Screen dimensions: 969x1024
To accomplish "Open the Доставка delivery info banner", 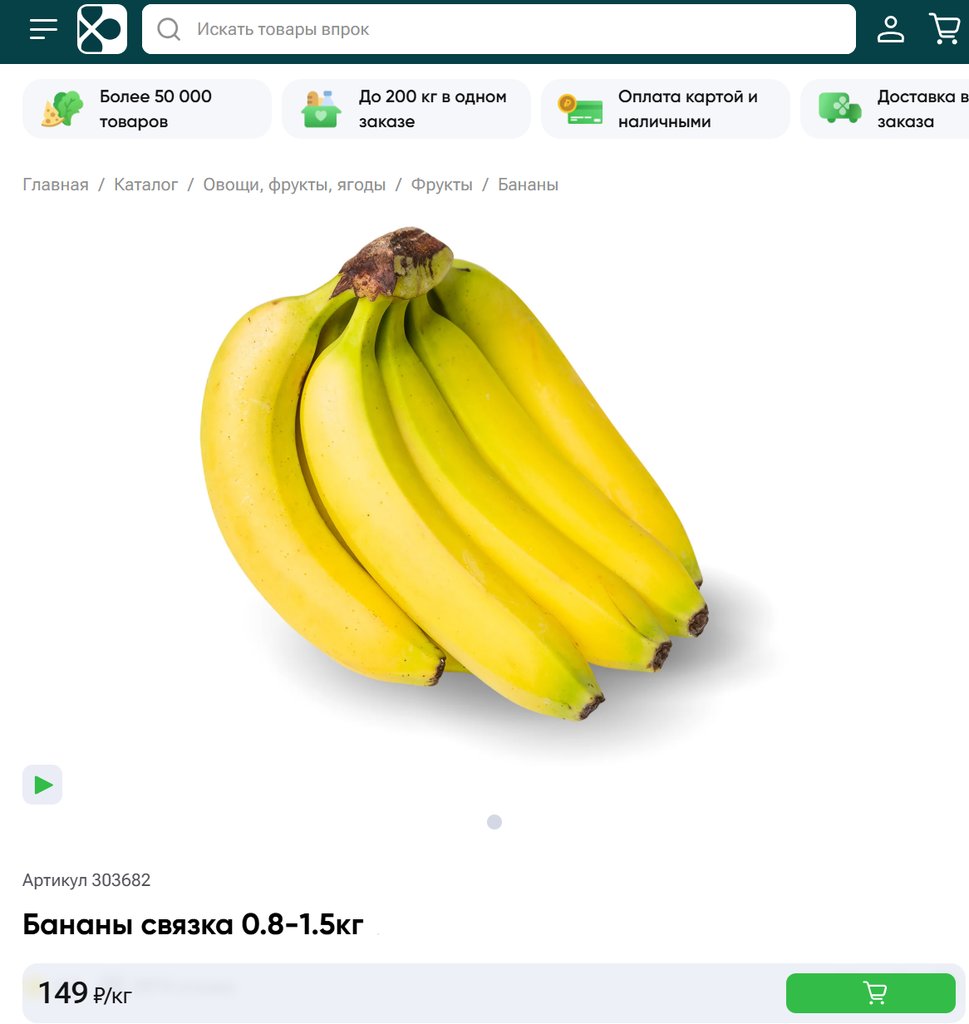I will coord(885,109).
